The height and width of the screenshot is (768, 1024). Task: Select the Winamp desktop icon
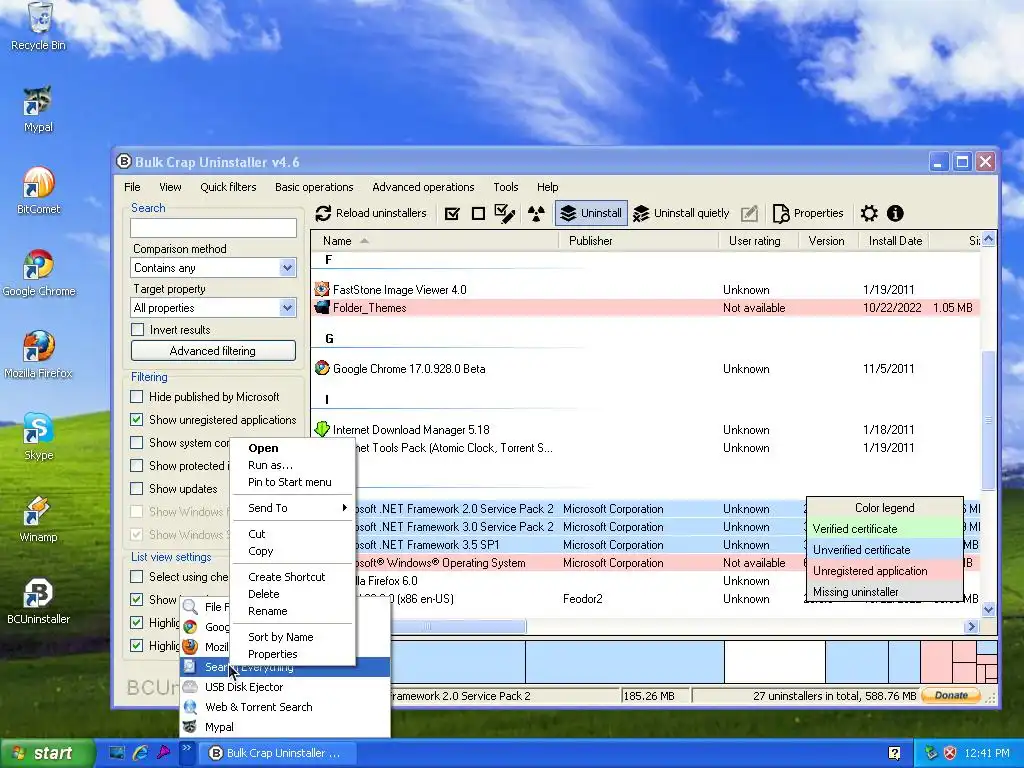coord(38,519)
